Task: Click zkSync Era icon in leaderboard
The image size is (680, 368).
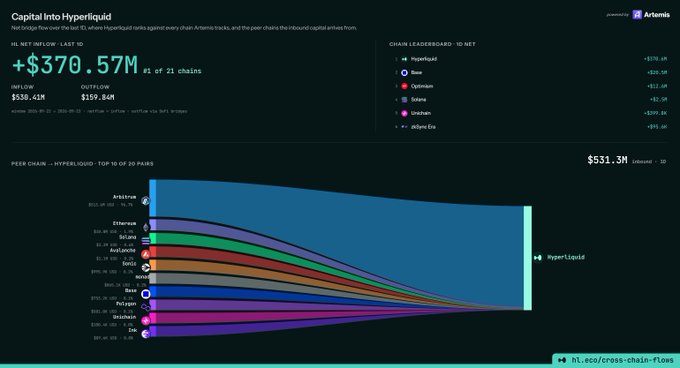Action: click(x=404, y=127)
